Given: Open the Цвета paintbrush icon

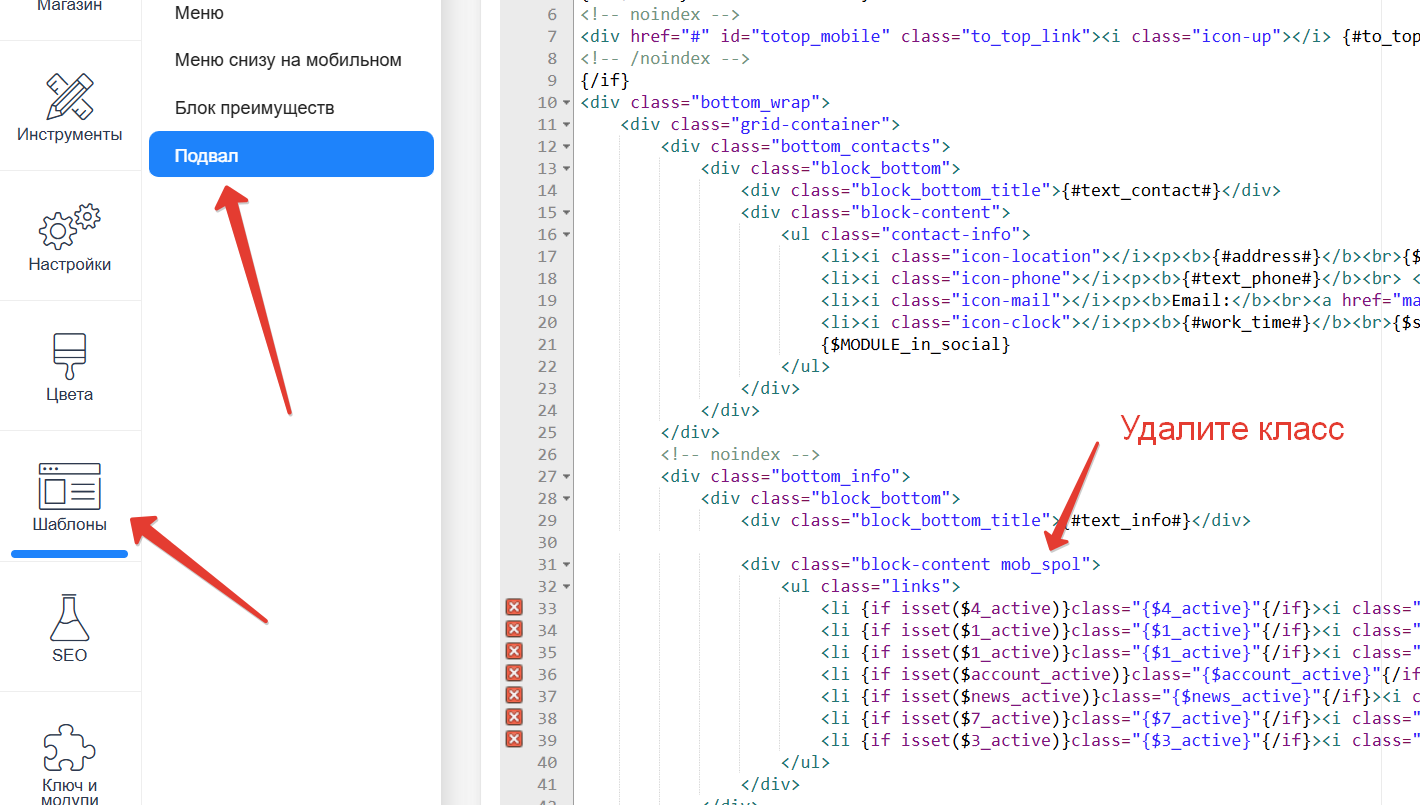Looking at the screenshot, I should tap(70, 357).
